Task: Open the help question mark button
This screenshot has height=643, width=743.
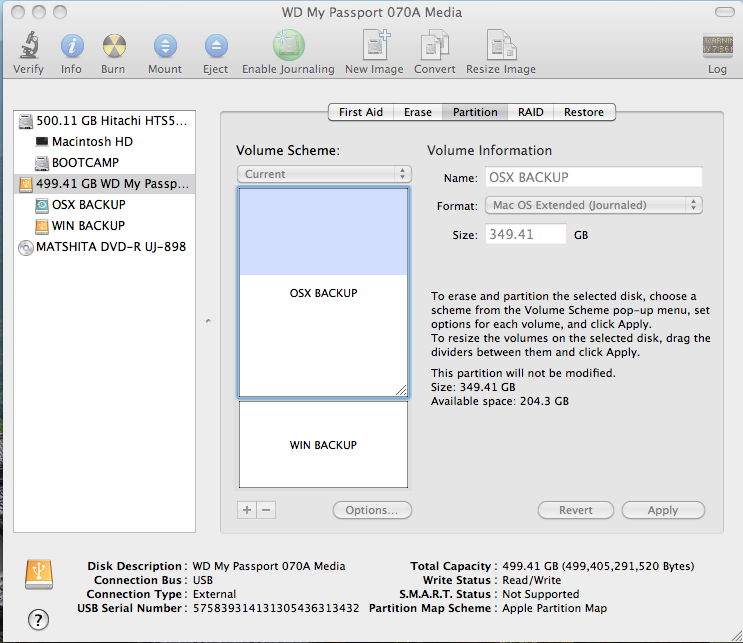Action: click(38, 619)
